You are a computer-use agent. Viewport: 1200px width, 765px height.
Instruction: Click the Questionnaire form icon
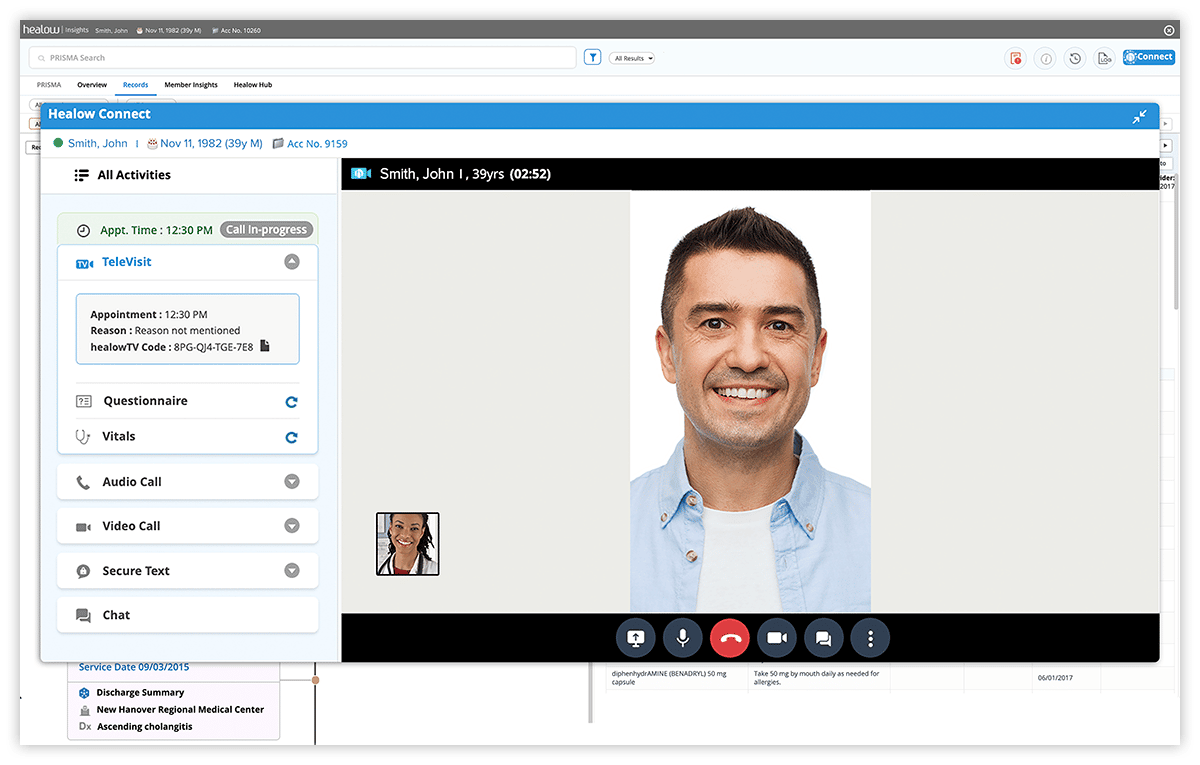coord(83,401)
